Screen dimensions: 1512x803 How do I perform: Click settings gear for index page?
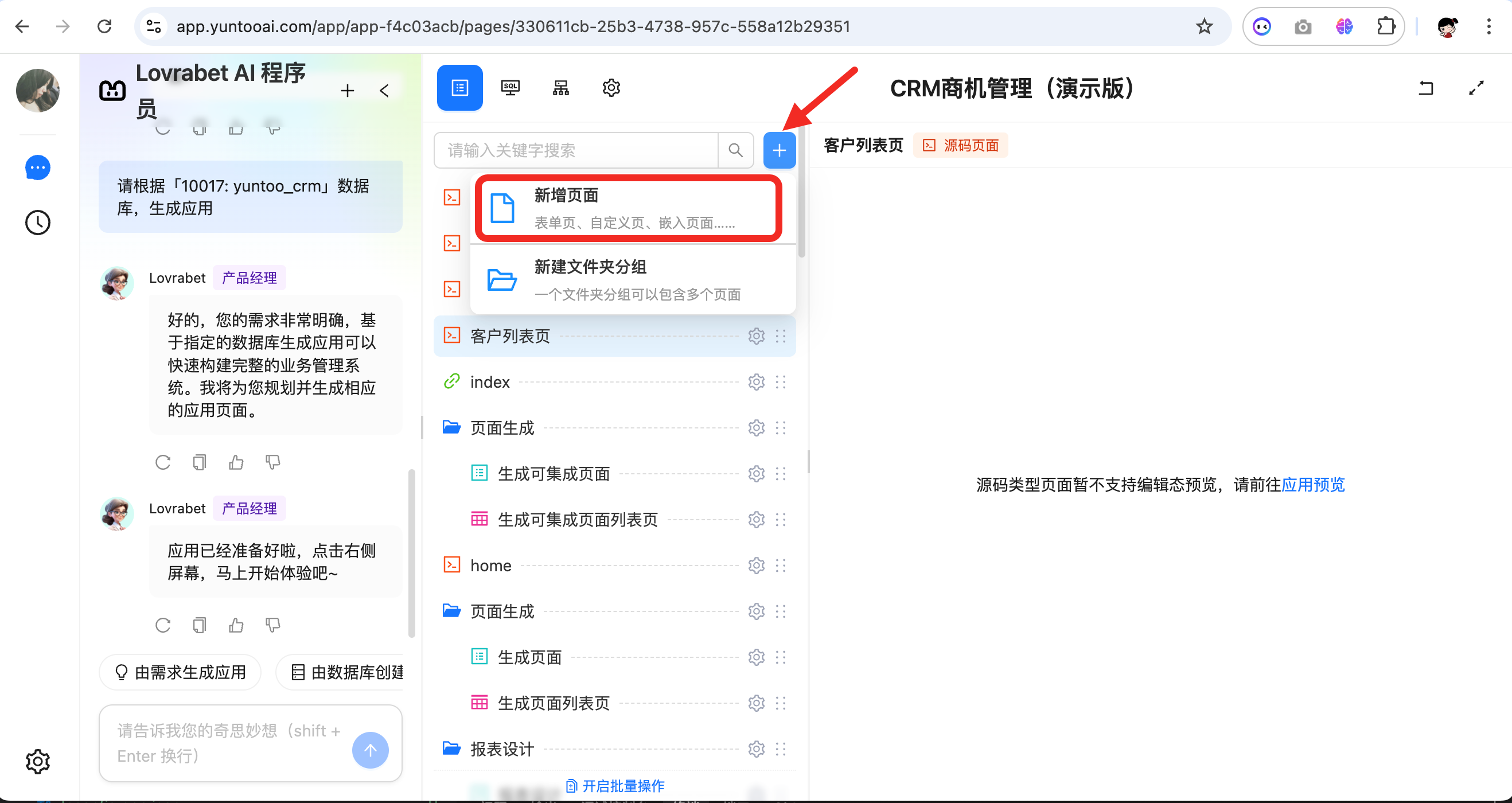pos(756,382)
